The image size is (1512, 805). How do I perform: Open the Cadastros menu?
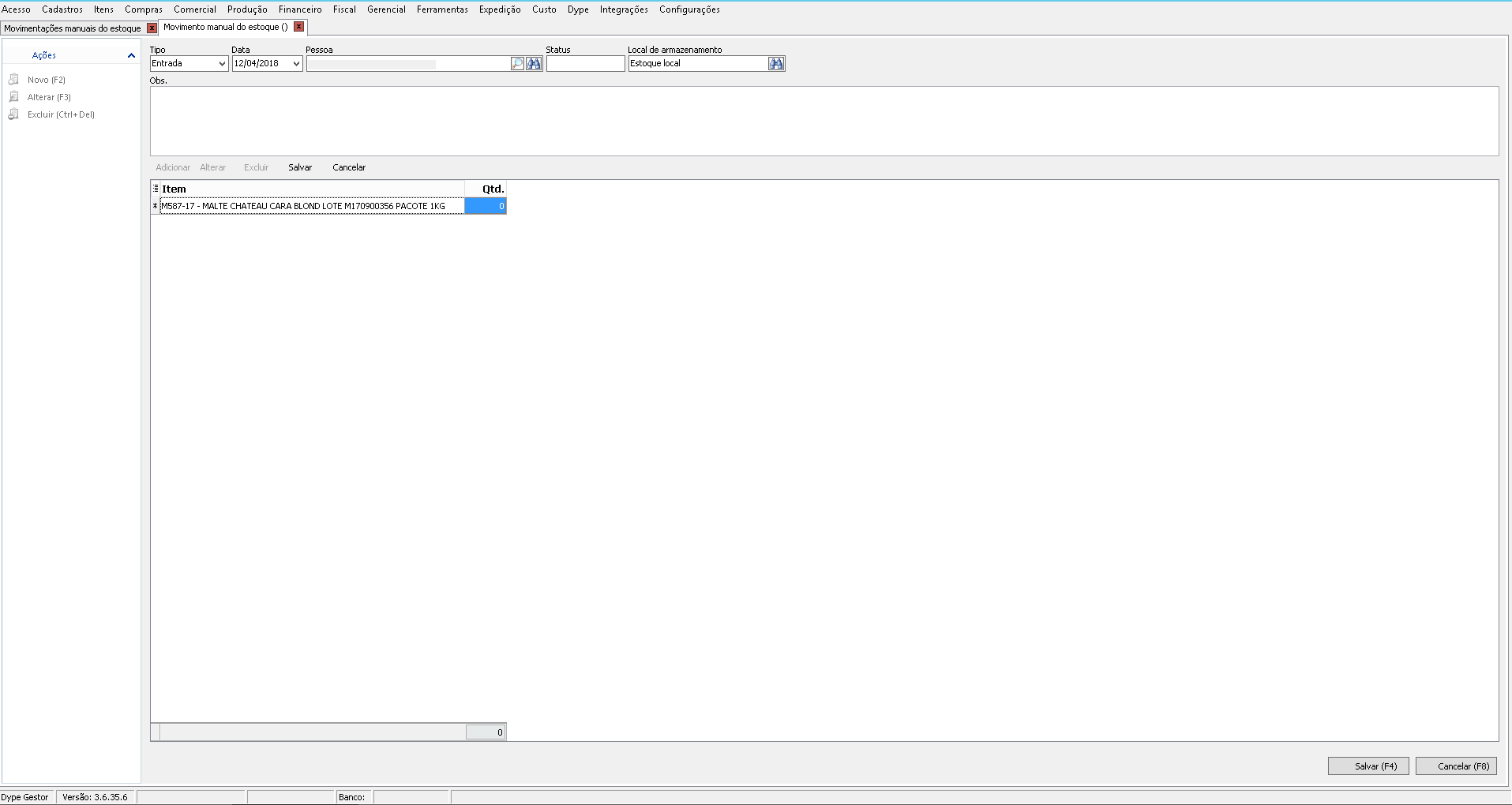click(x=62, y=9)
